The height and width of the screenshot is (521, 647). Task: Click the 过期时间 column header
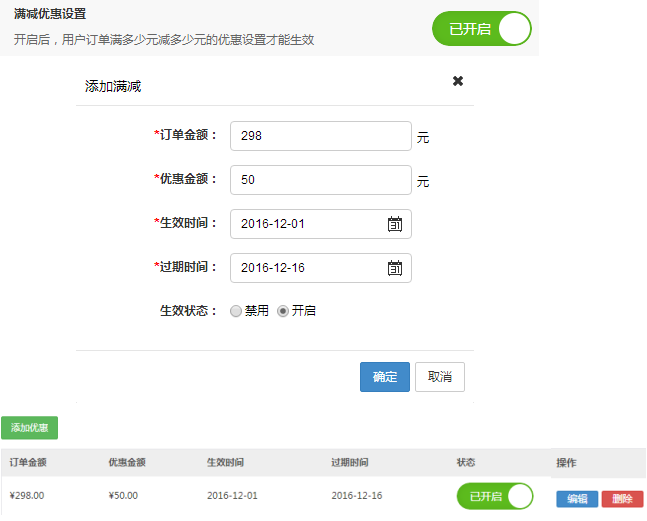(350, 463)
